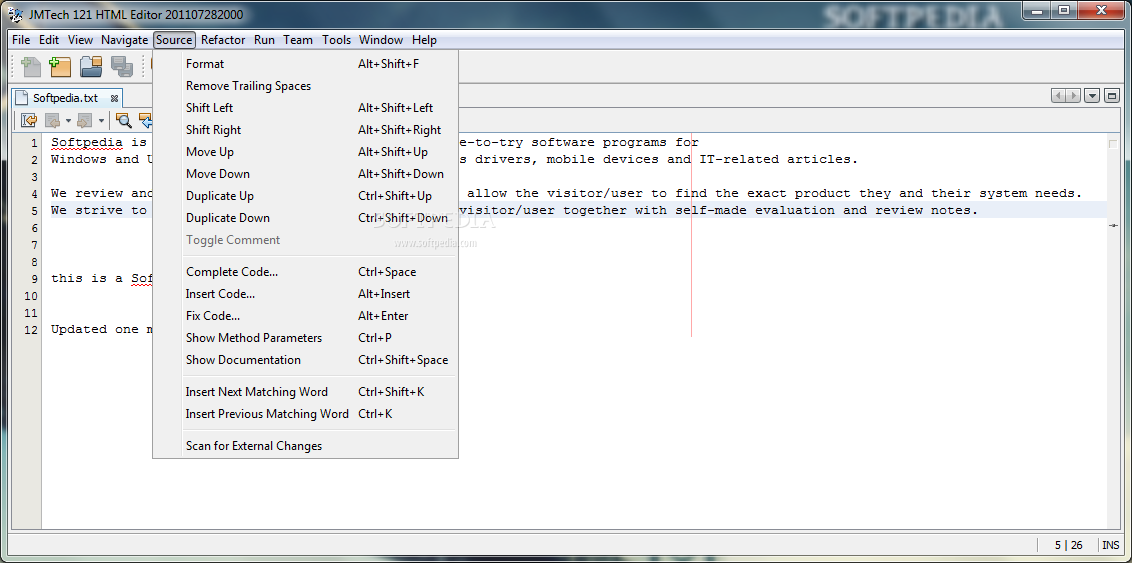Show opened documents list dropdown
Image resolution: width=1132 pixels, height=563 pixels.
[1092, 95]
